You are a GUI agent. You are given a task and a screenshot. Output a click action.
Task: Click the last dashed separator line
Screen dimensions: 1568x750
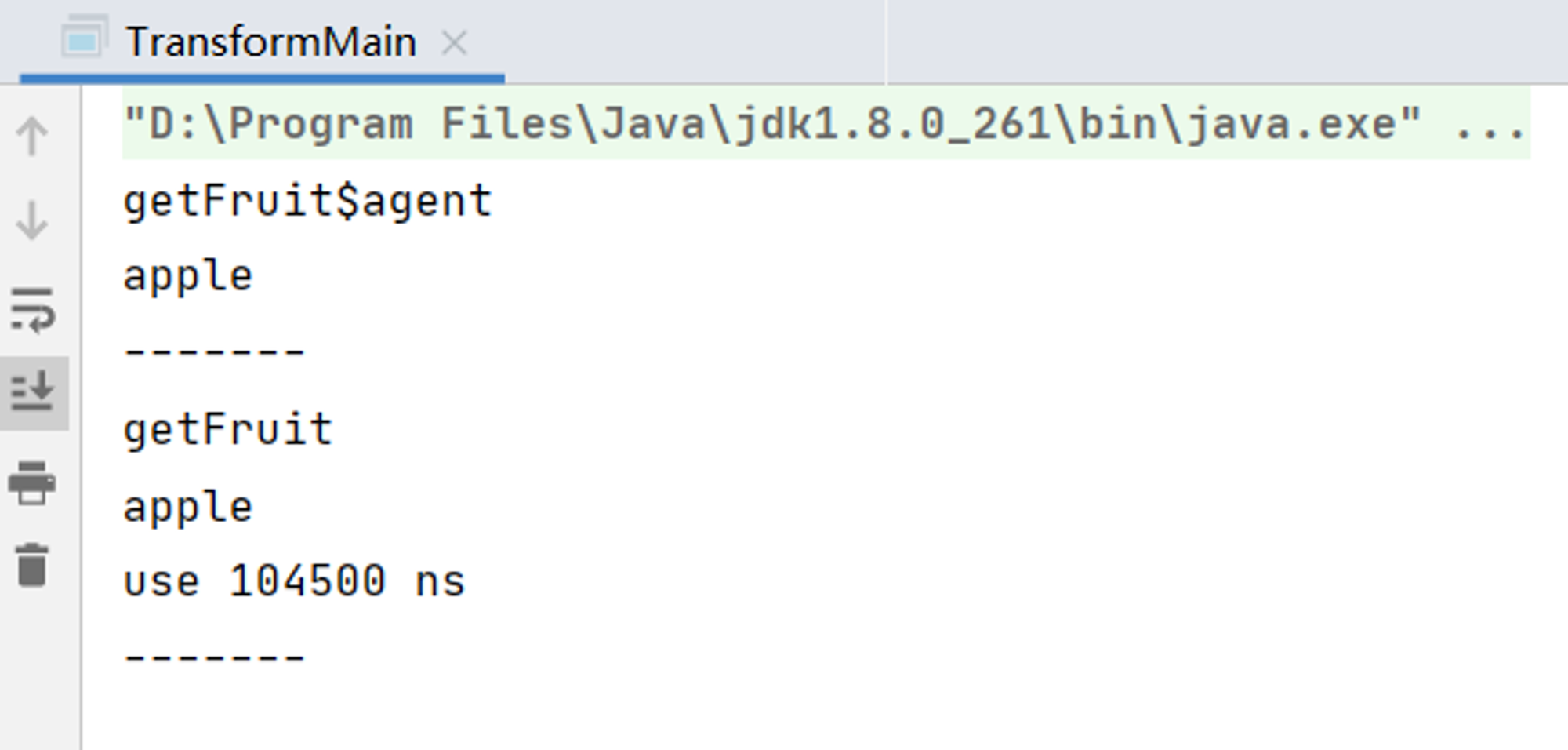(214, 657)
